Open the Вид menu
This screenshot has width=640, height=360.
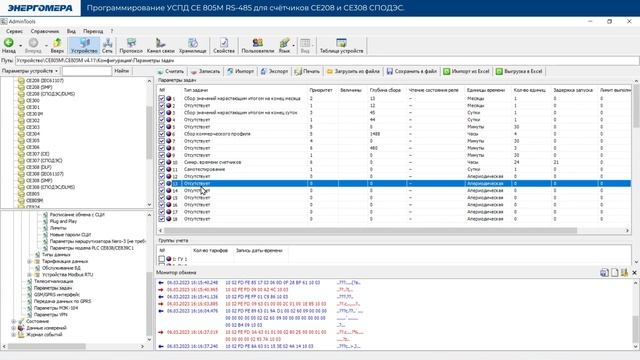click(71, 31)
